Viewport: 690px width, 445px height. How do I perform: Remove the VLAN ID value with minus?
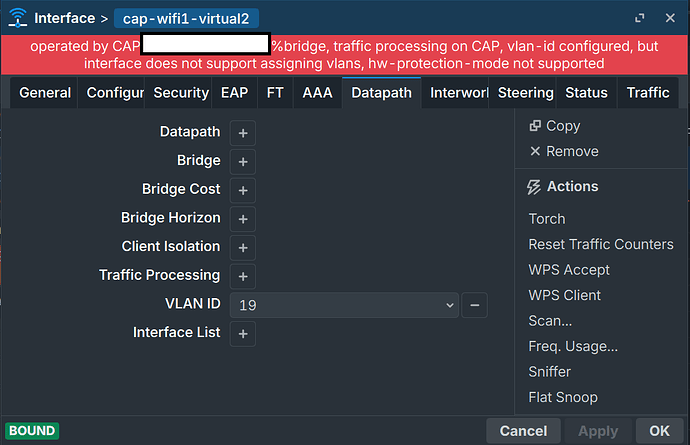(475, 305)
